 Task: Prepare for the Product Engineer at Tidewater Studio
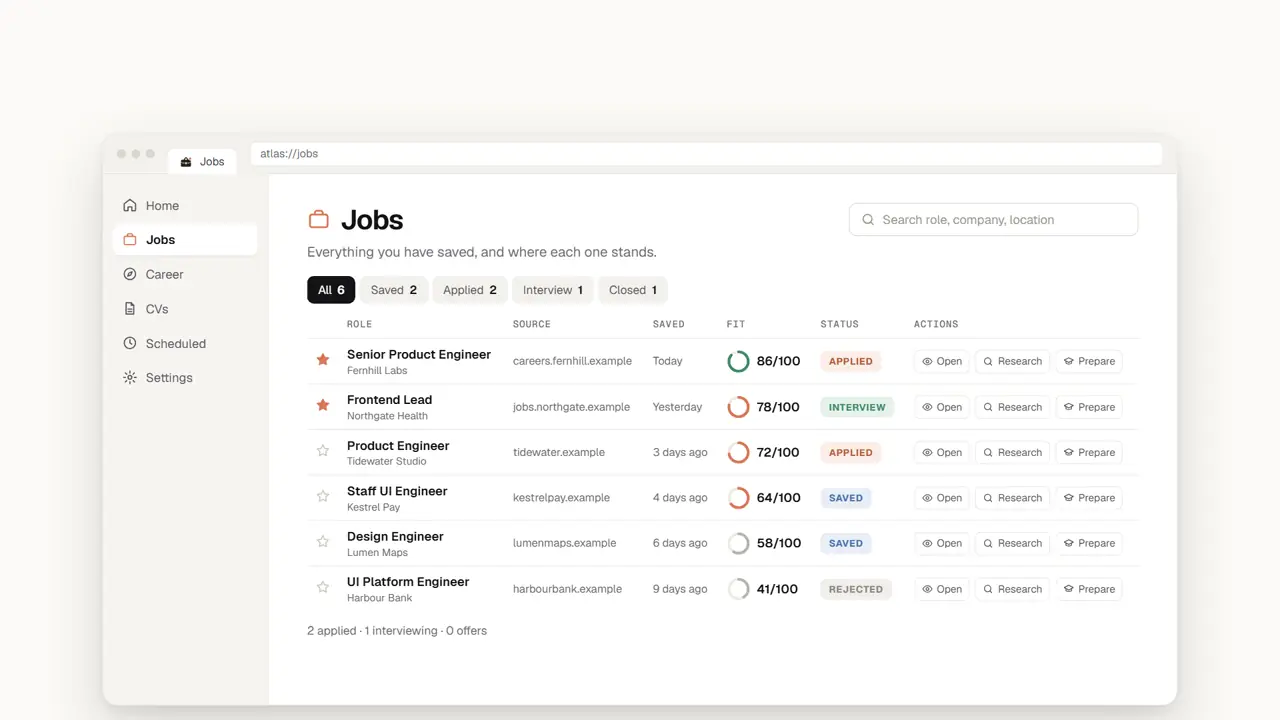point(1089,453)
